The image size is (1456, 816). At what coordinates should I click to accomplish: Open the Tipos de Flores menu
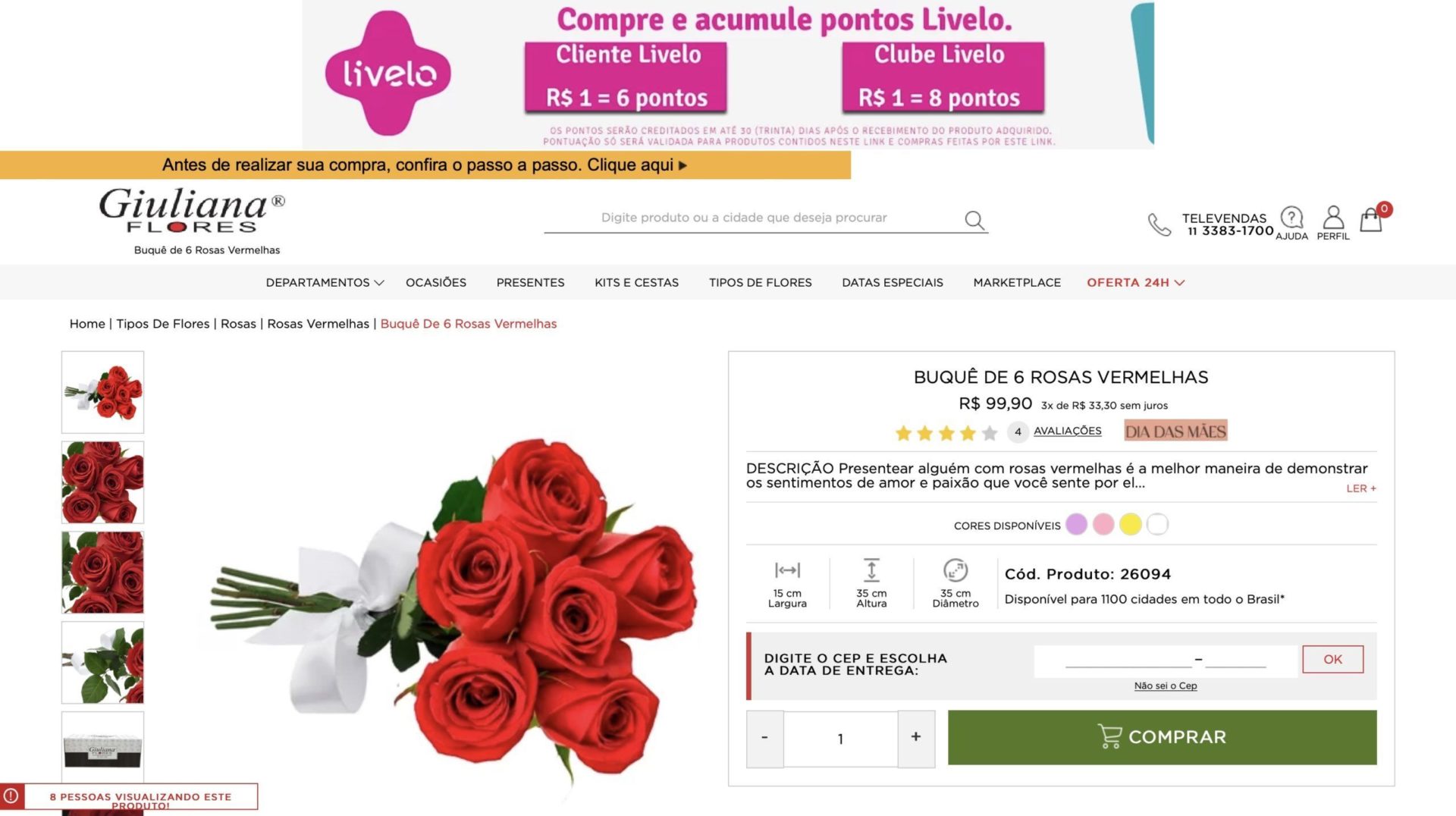pos(760,282)
